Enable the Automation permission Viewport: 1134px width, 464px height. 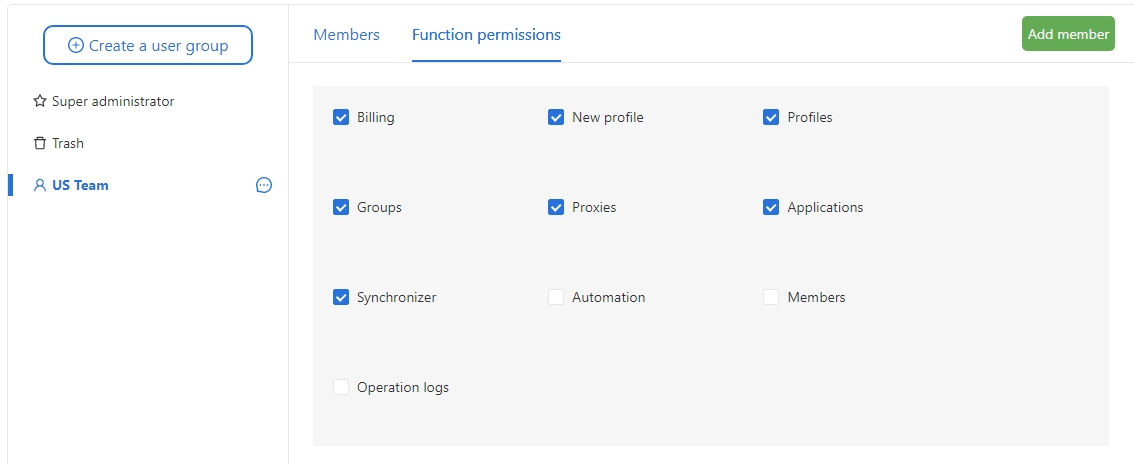coord(556,297)
